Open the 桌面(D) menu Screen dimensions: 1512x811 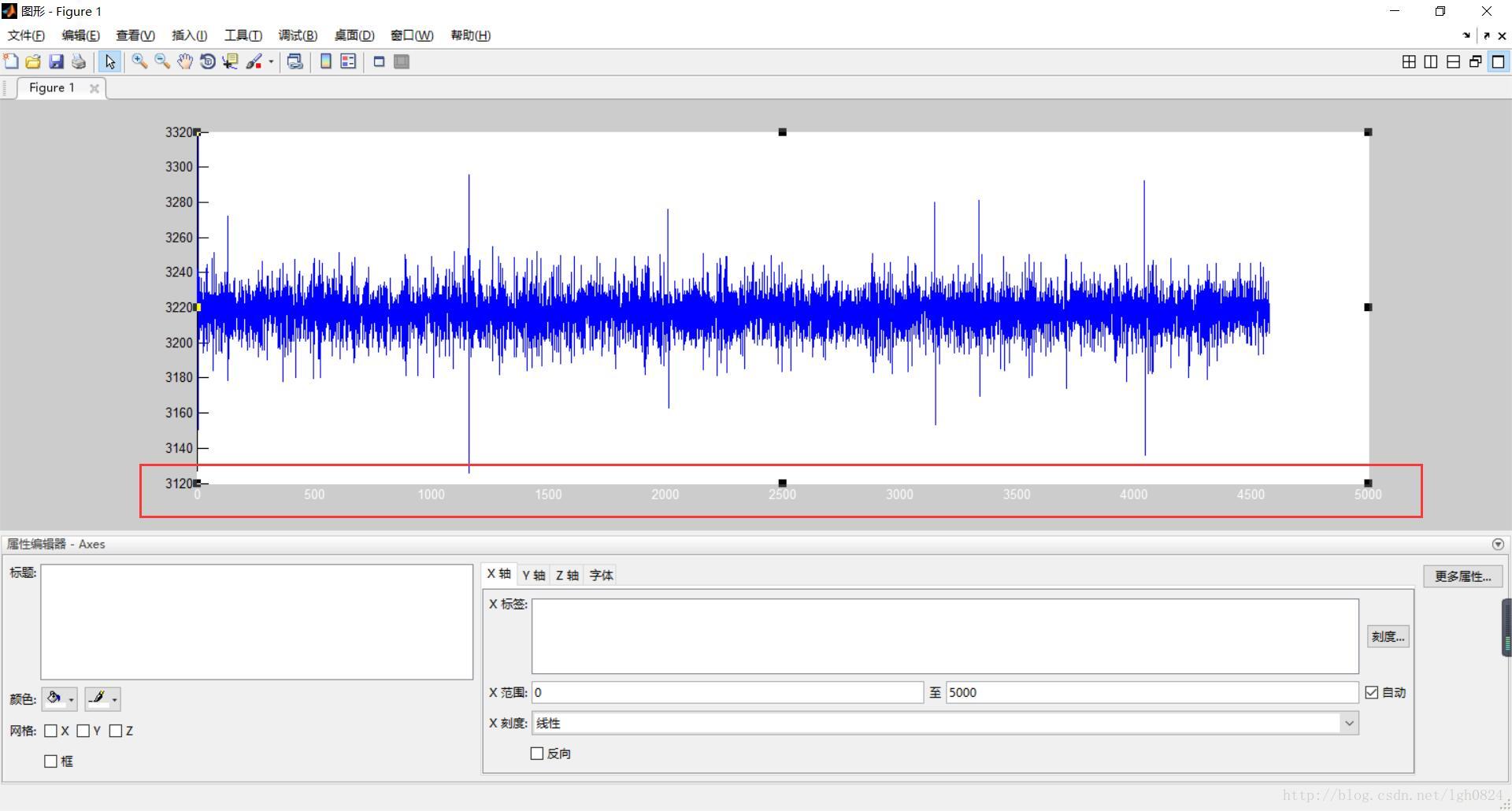(x=354, y=35)
